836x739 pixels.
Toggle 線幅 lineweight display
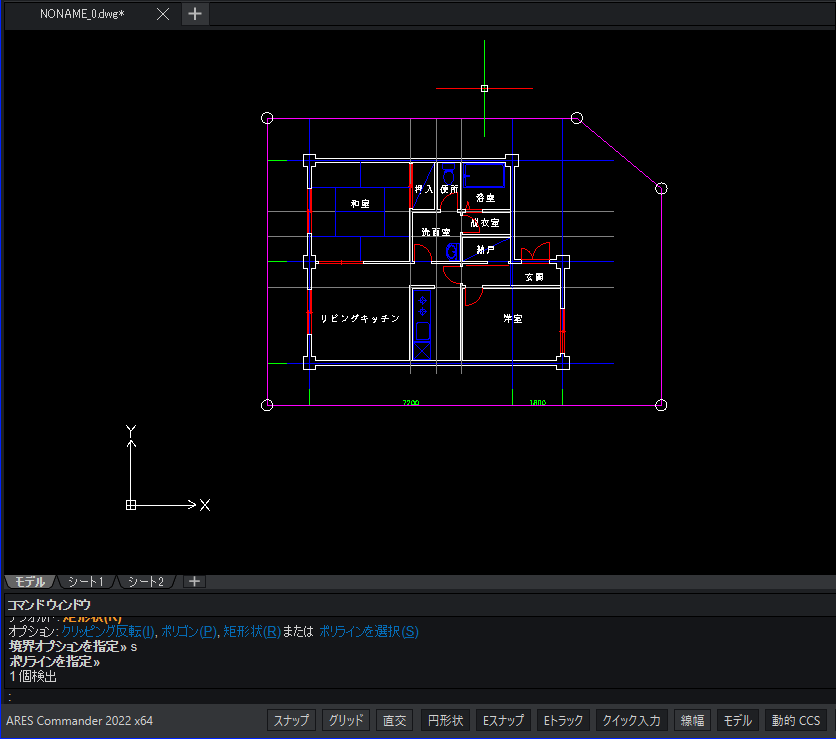692,720
